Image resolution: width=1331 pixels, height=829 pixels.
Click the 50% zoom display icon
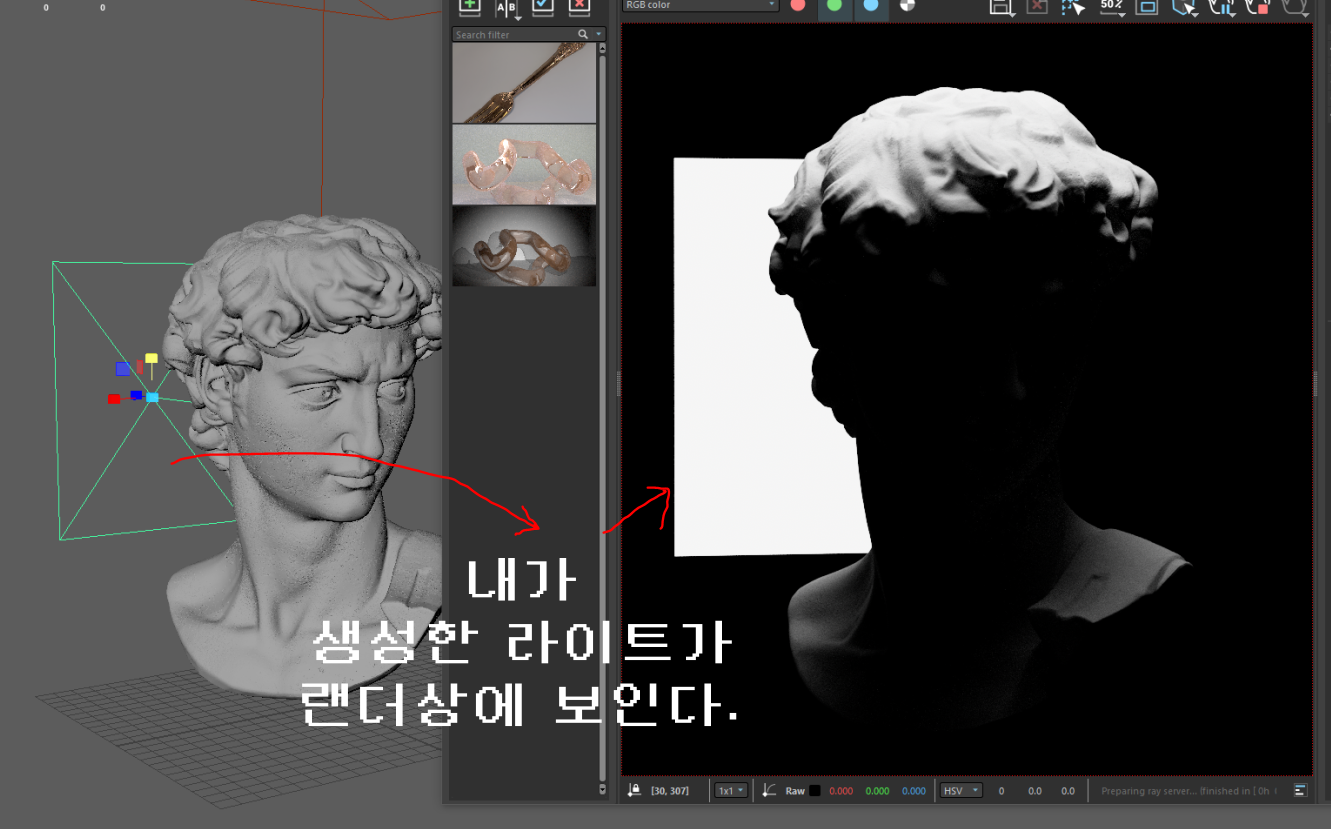click(1111, 6)
